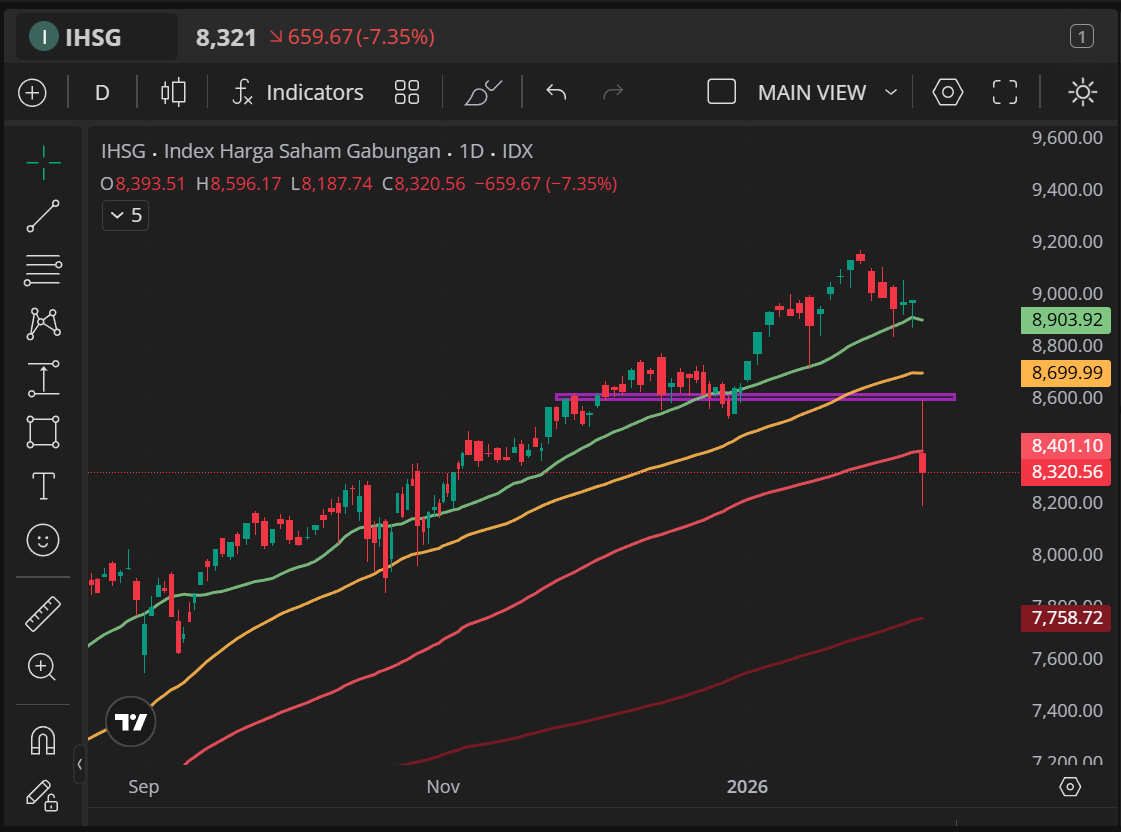Pick the Text annotation tool
The image size is (1121, 832).
pyautogui.click(x=43, y=487)
